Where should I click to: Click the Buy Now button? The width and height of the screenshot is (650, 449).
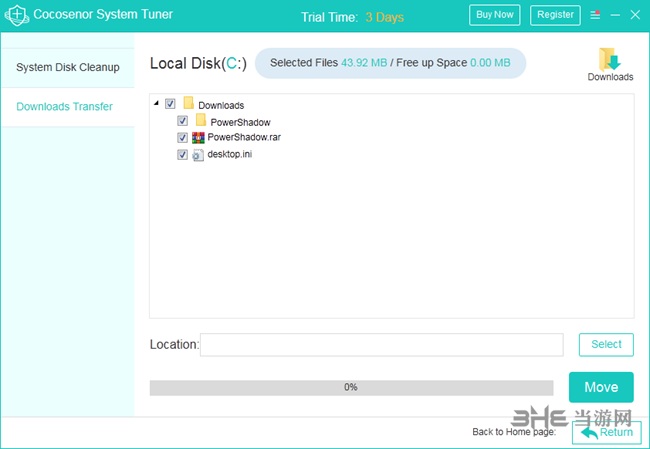tap(495, 15)
